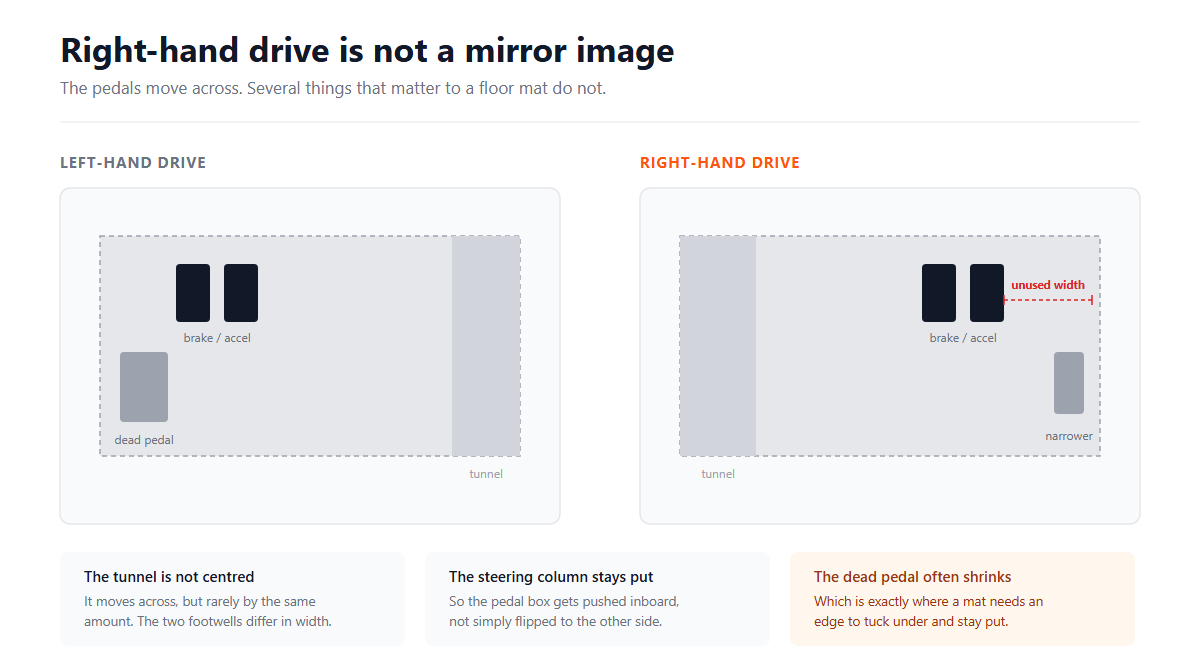The width and height of the screenshot is (1200, 660).
Task: Select the brake pedal in the right-hand drive diagram
Action: tap(939, 293)
